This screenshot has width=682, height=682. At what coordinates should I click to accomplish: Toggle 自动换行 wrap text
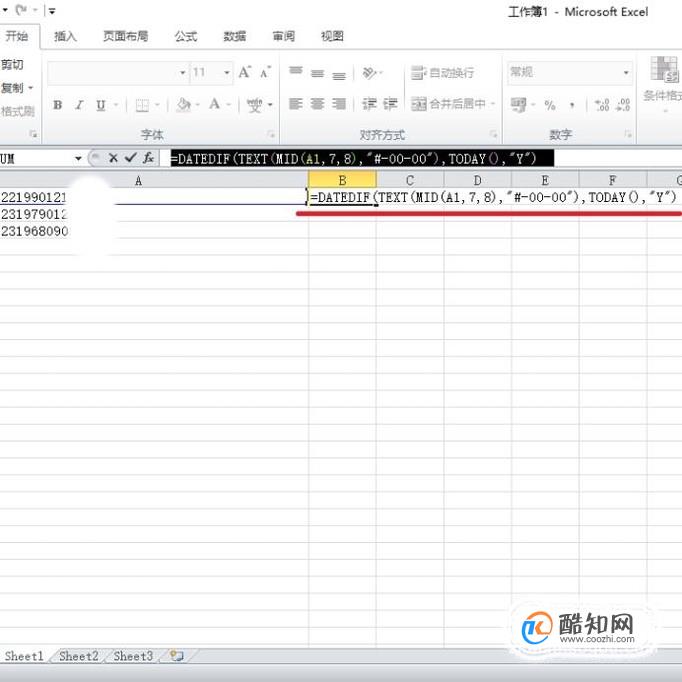point(442,73)
